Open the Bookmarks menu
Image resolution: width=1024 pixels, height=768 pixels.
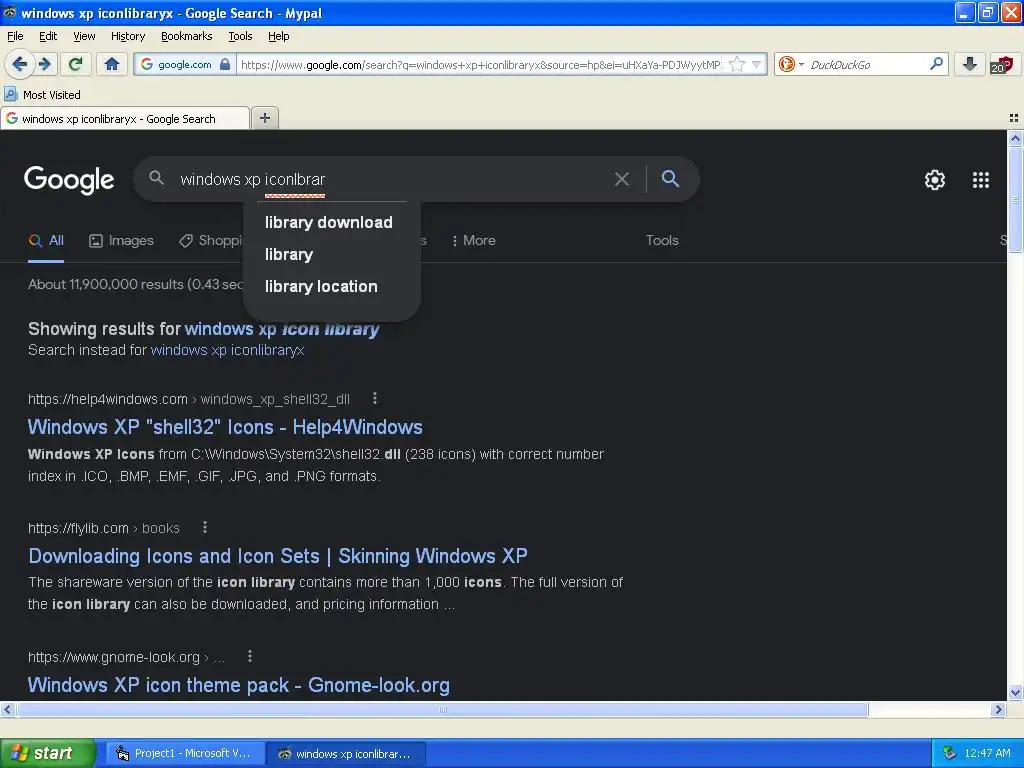187,36
